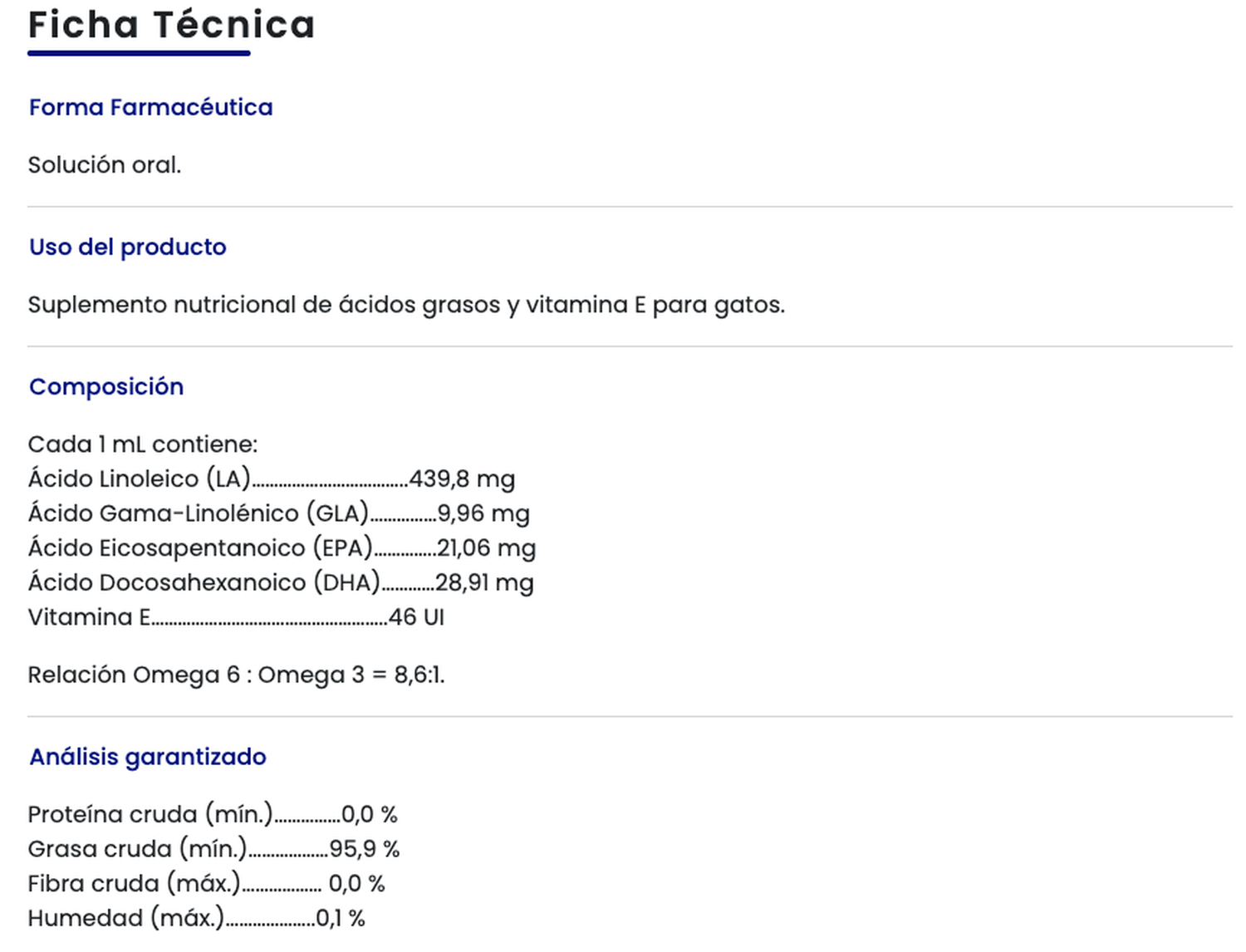Select the "Solución oral." text
1246x952 pixels.
coord(104,164)
